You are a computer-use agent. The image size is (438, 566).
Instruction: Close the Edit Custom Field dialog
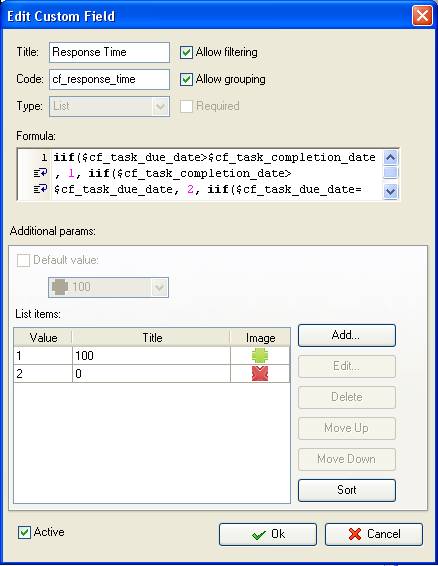point(422,16)
